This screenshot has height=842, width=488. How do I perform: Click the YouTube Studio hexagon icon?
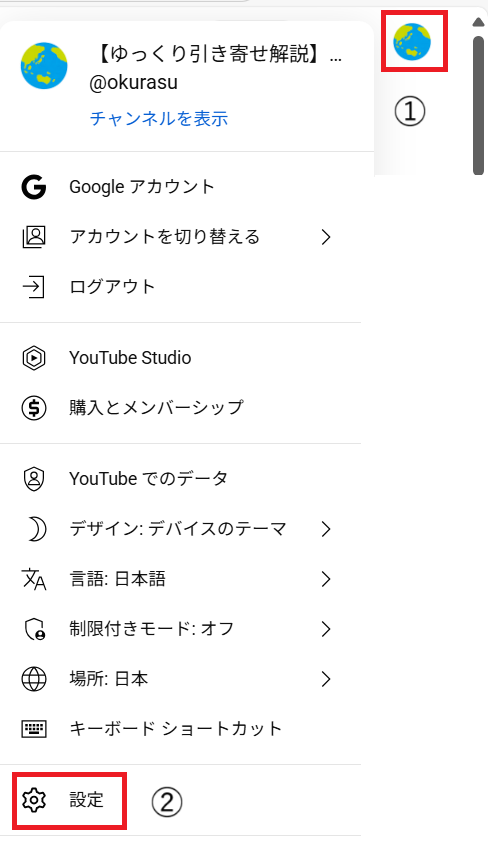[34, 358]
